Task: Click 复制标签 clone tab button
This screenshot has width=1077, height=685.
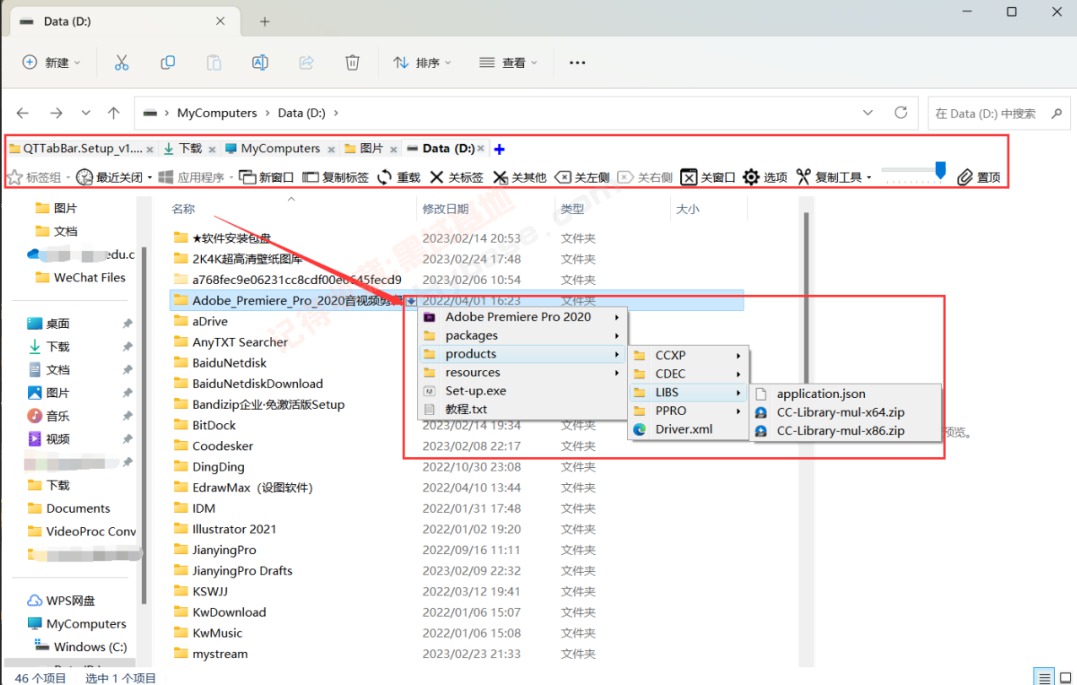Action: [336, 177]
